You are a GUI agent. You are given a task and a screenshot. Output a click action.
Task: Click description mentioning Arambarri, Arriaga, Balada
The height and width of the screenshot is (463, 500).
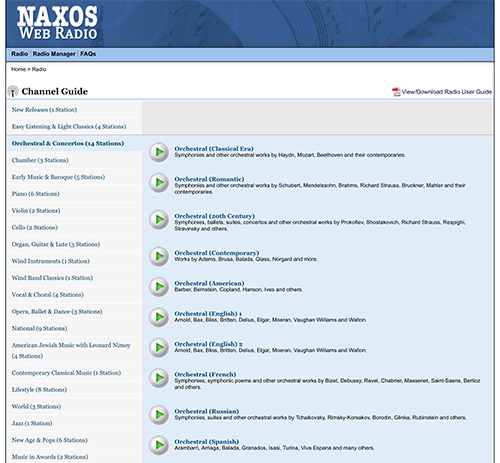274,448
